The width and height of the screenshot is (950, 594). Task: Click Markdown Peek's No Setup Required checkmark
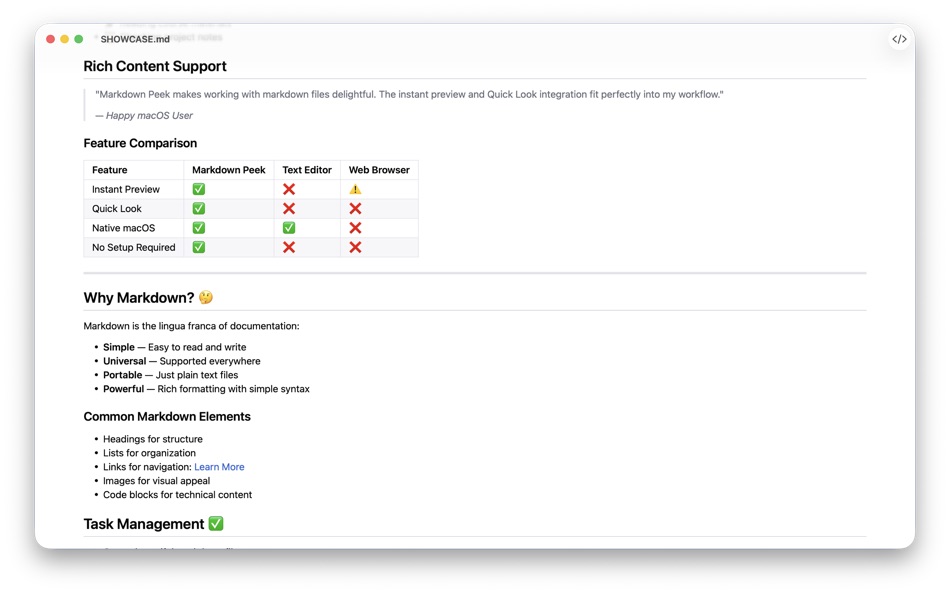click(198, 247)
